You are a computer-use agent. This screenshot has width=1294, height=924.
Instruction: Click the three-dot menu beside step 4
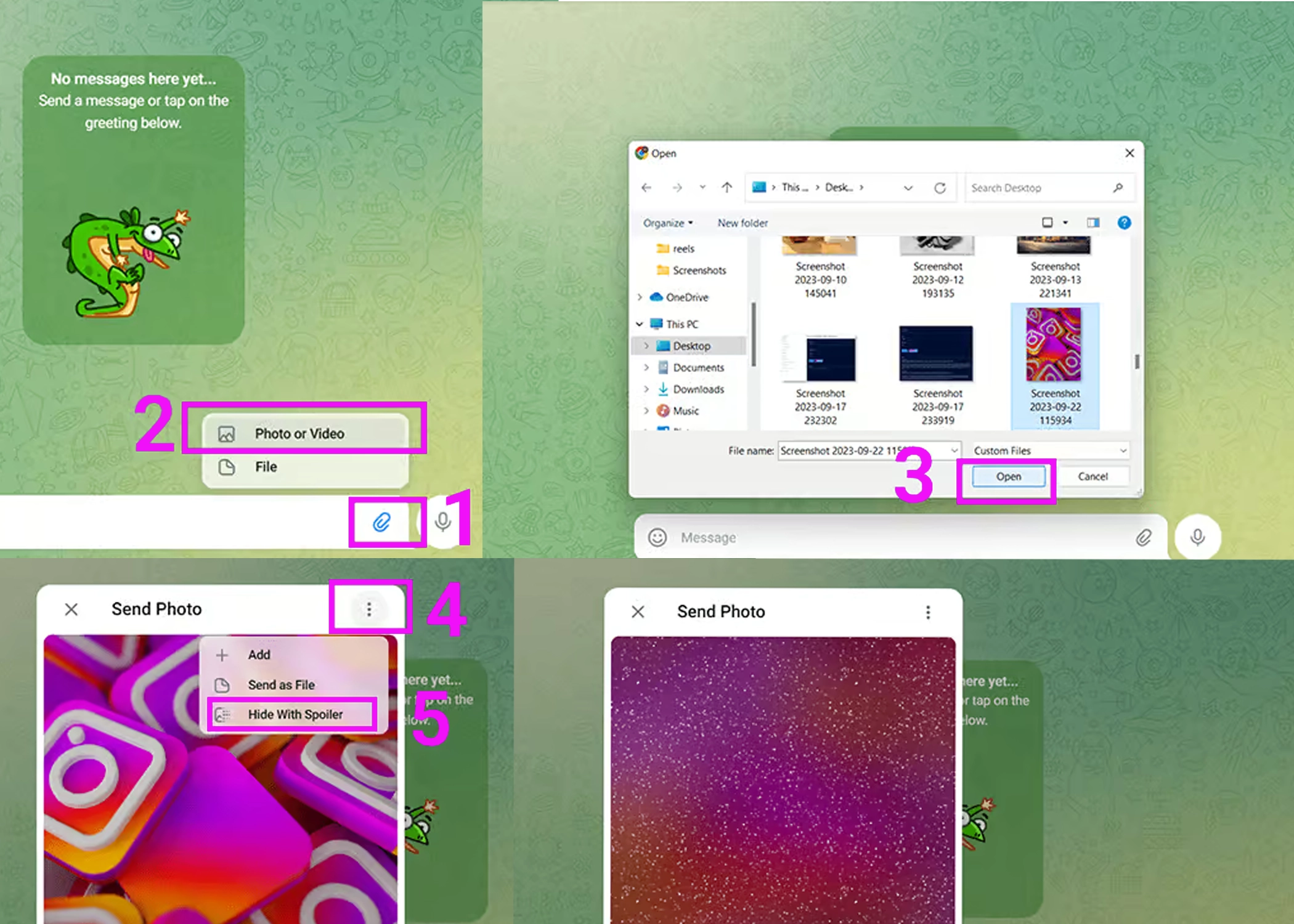(x=369, y=609)
